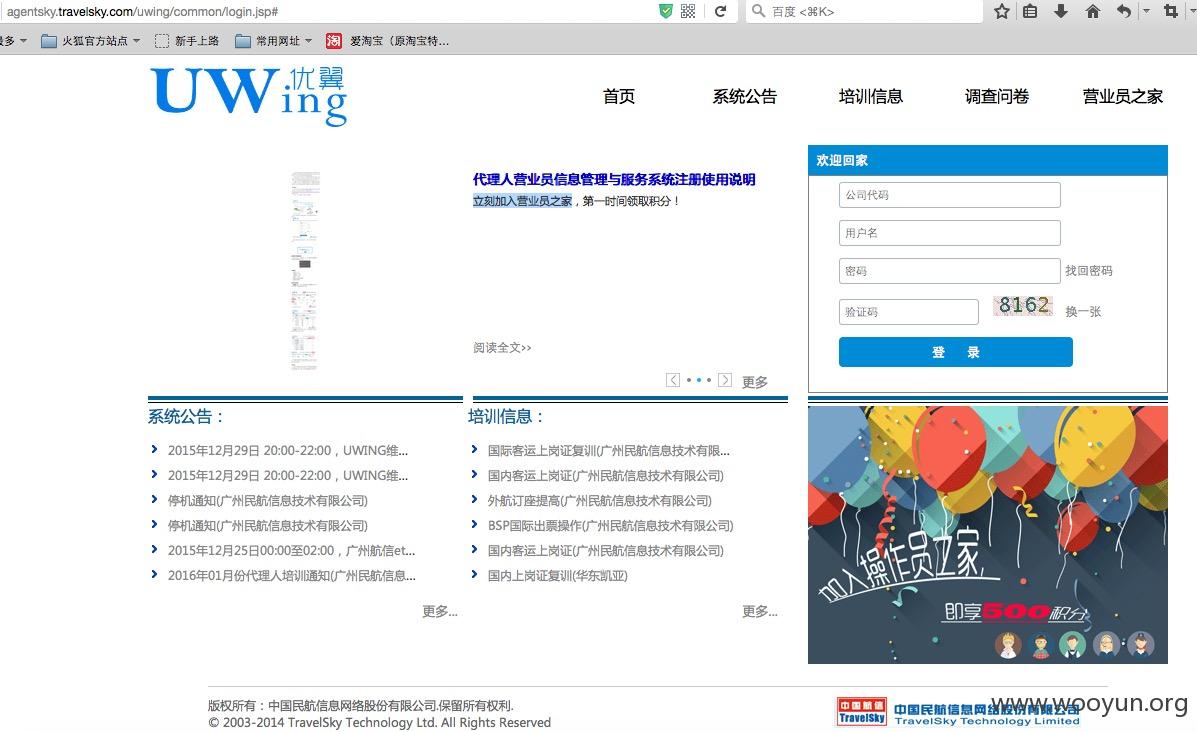Click the crop screenshot toolbar icon
The image size is (1197, 732).
tap(1170, 11)
